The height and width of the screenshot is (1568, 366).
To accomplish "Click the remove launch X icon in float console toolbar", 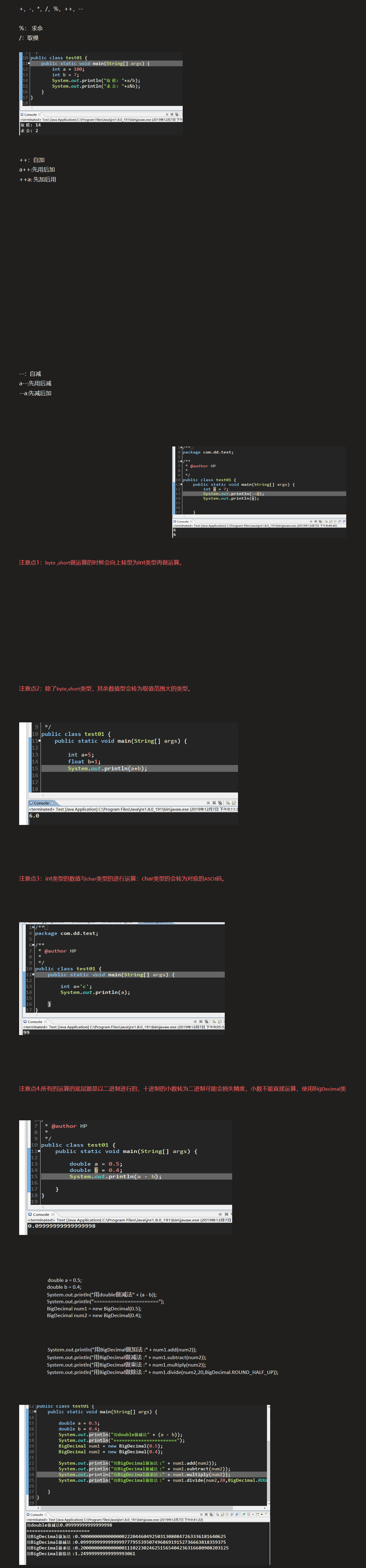I will (214, 803).
